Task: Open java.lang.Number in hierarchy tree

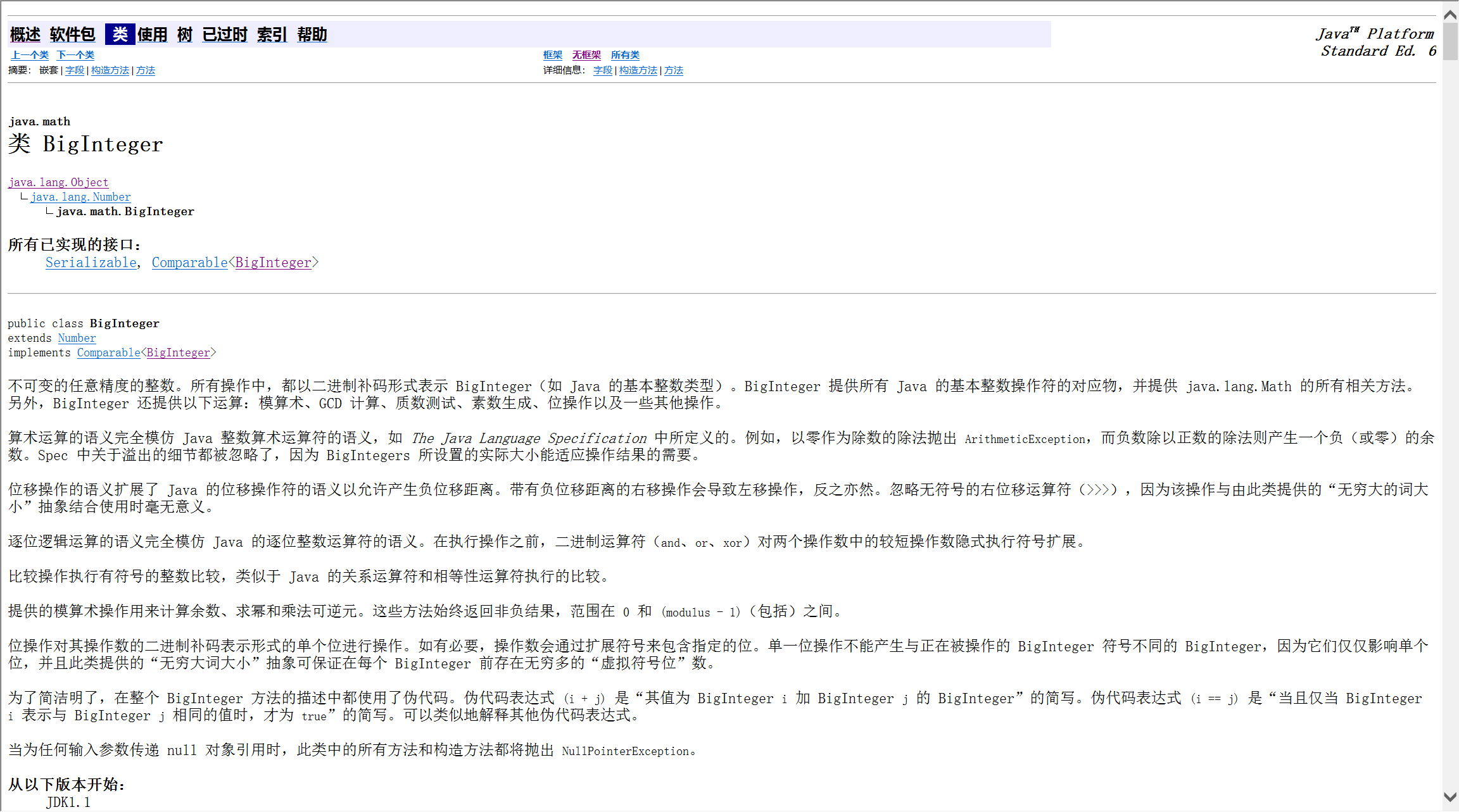Action: (x=80, y=197)
